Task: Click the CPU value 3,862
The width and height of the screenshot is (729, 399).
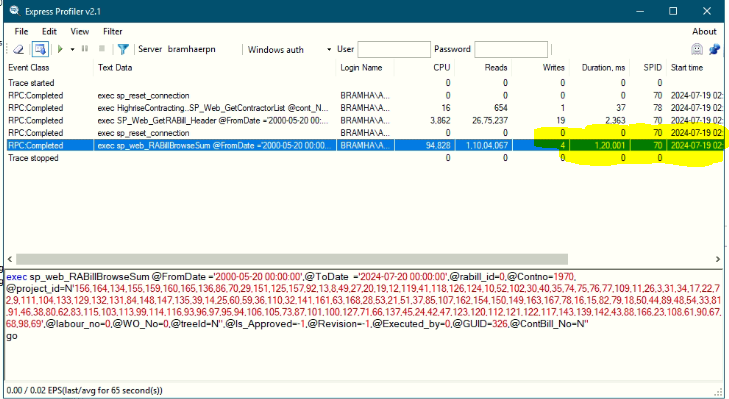Action: coord(440,120)
